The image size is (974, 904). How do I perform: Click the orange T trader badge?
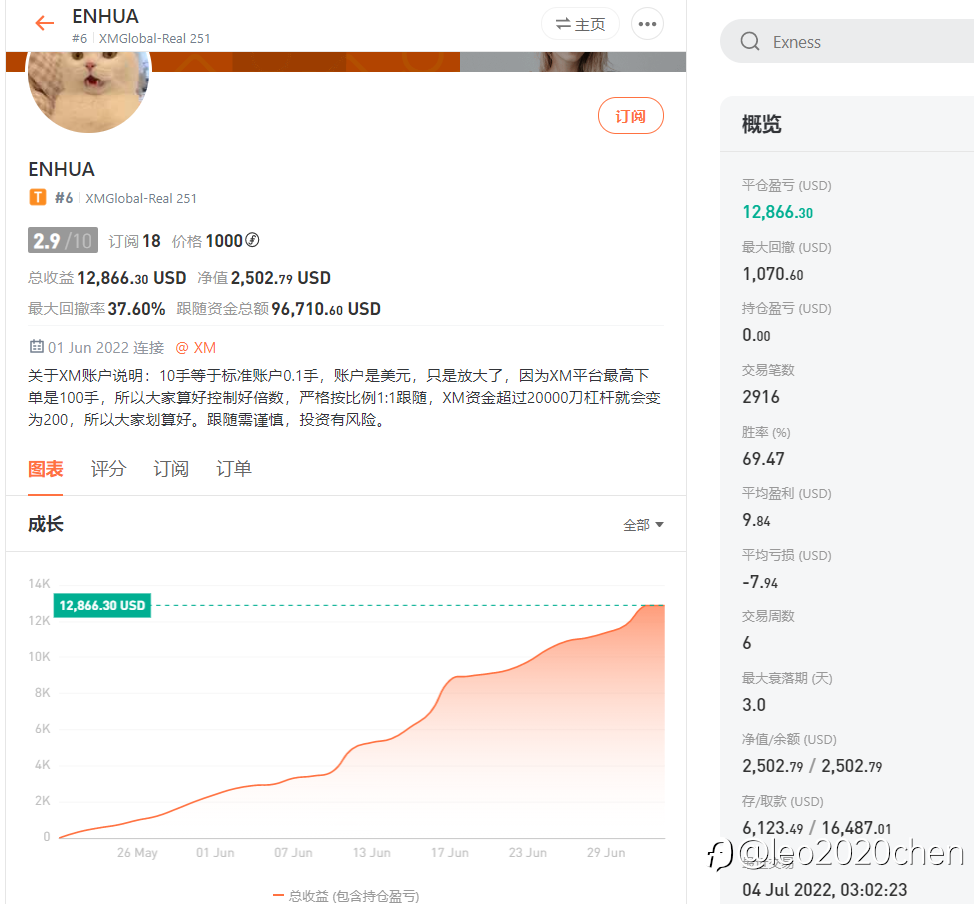point(38,198)
